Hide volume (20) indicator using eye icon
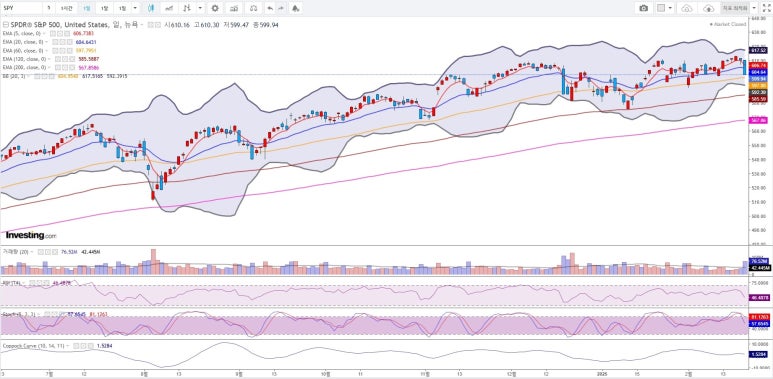Image resolution: width=773 pixels, height=379 pixels. tap(40, 252)
